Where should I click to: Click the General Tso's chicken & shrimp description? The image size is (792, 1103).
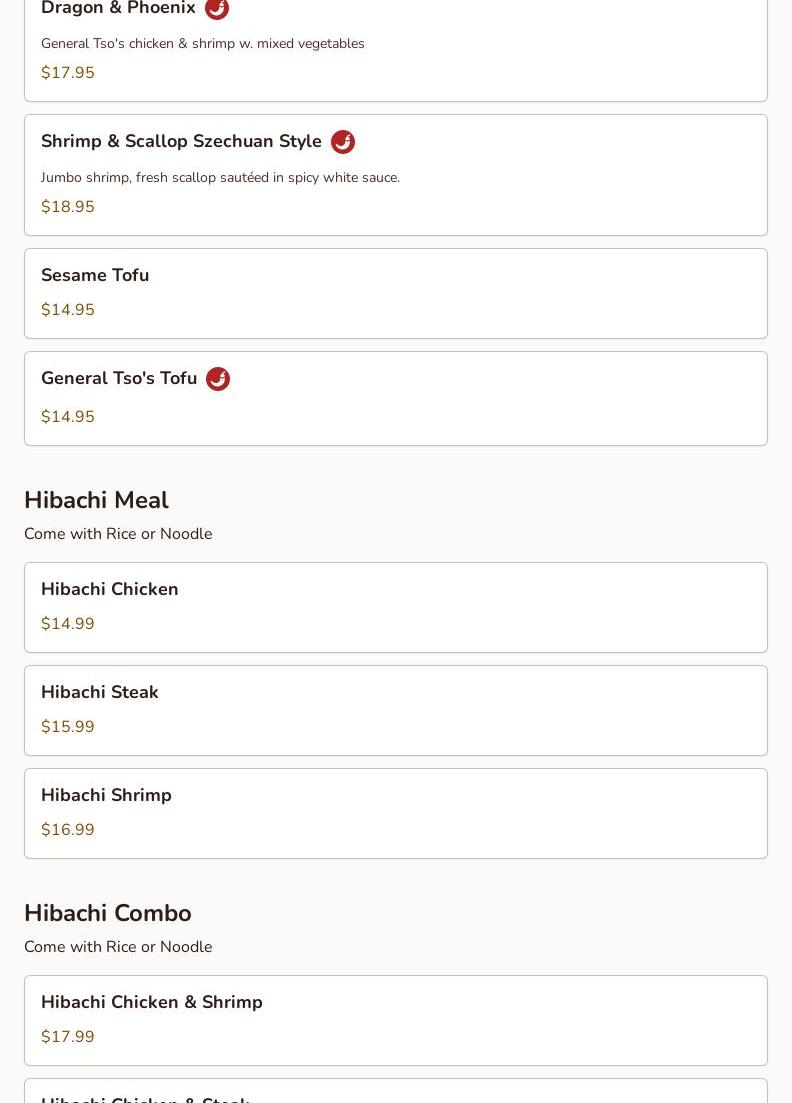coord(203,44)
